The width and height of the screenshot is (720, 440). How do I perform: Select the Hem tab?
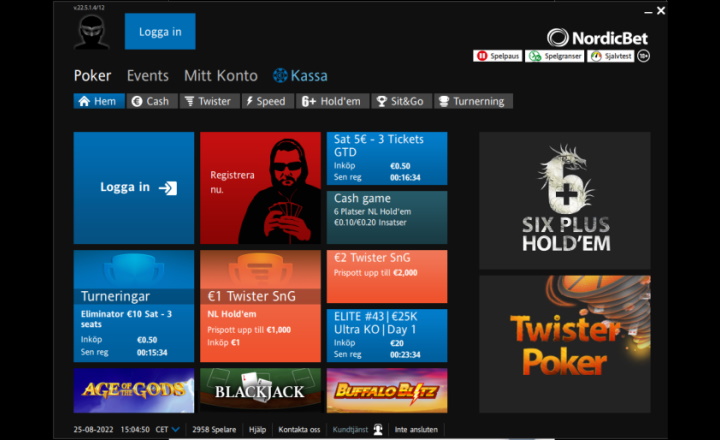[99, 101]
